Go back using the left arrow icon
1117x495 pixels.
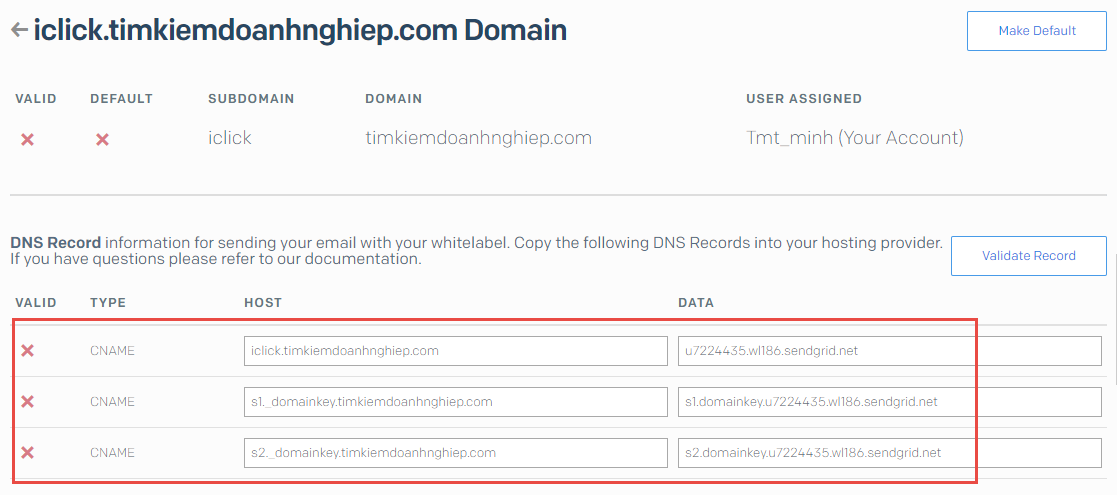pyautogui.click(x=19, y=31)
